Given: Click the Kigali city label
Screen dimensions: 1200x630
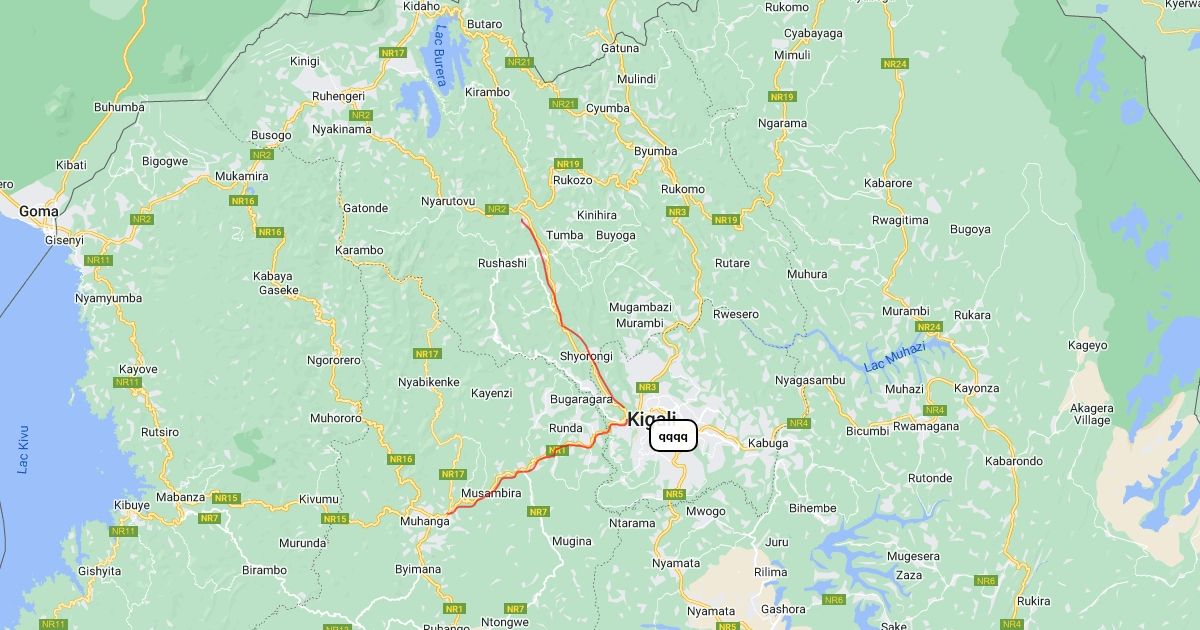Looking at the screenshot, I should (x=652, y=418).
